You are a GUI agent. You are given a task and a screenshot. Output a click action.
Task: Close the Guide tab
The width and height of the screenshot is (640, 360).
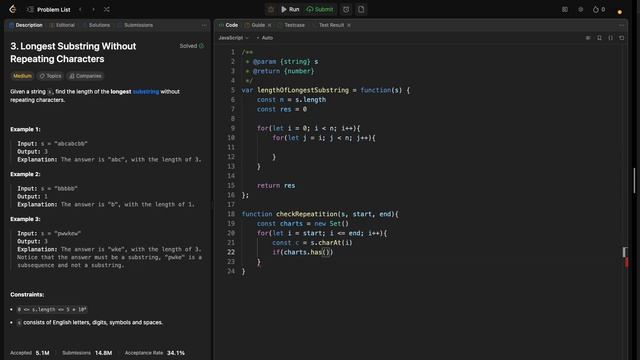coord(269,25)
